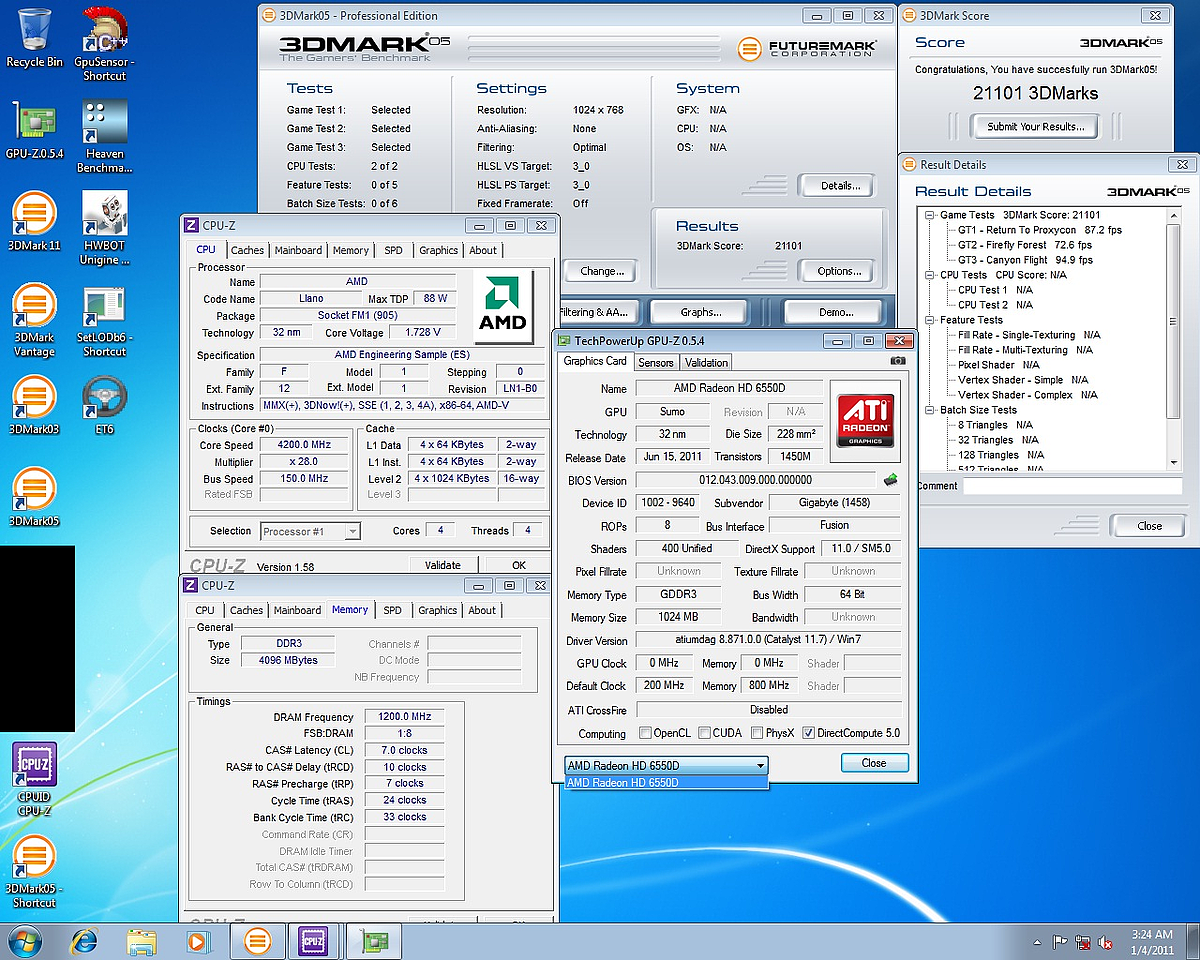Click the Demo... button in 3DMark05
The height and width of the screenshot is (960, 1200).
point(833,312)
